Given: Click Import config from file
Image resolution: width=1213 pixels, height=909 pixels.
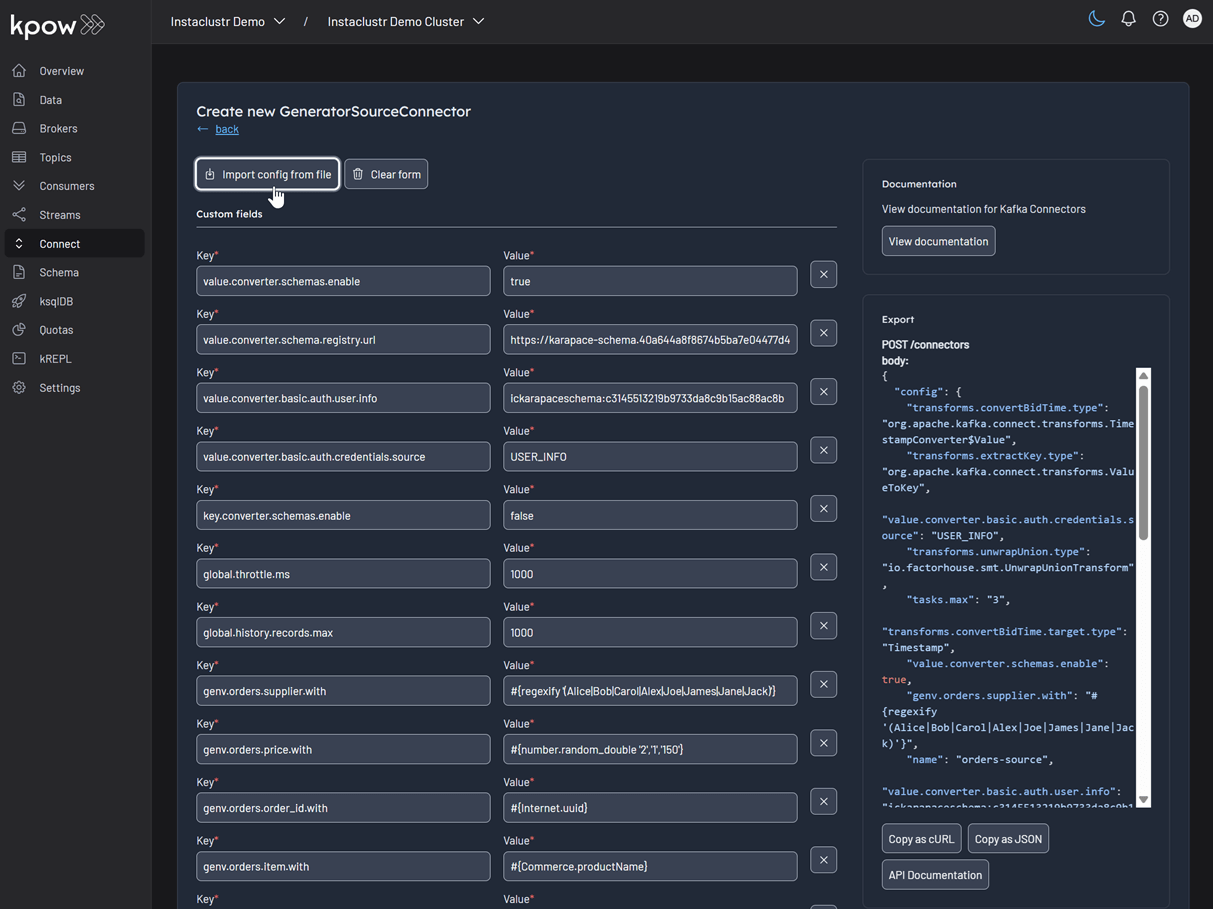Looking at the screenshot, I should (x=267, y=174).
